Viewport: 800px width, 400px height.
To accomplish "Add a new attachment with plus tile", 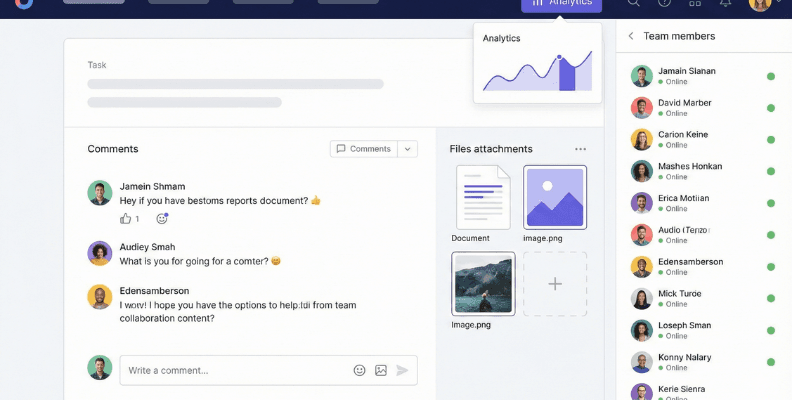I will (x=555, y=284).
